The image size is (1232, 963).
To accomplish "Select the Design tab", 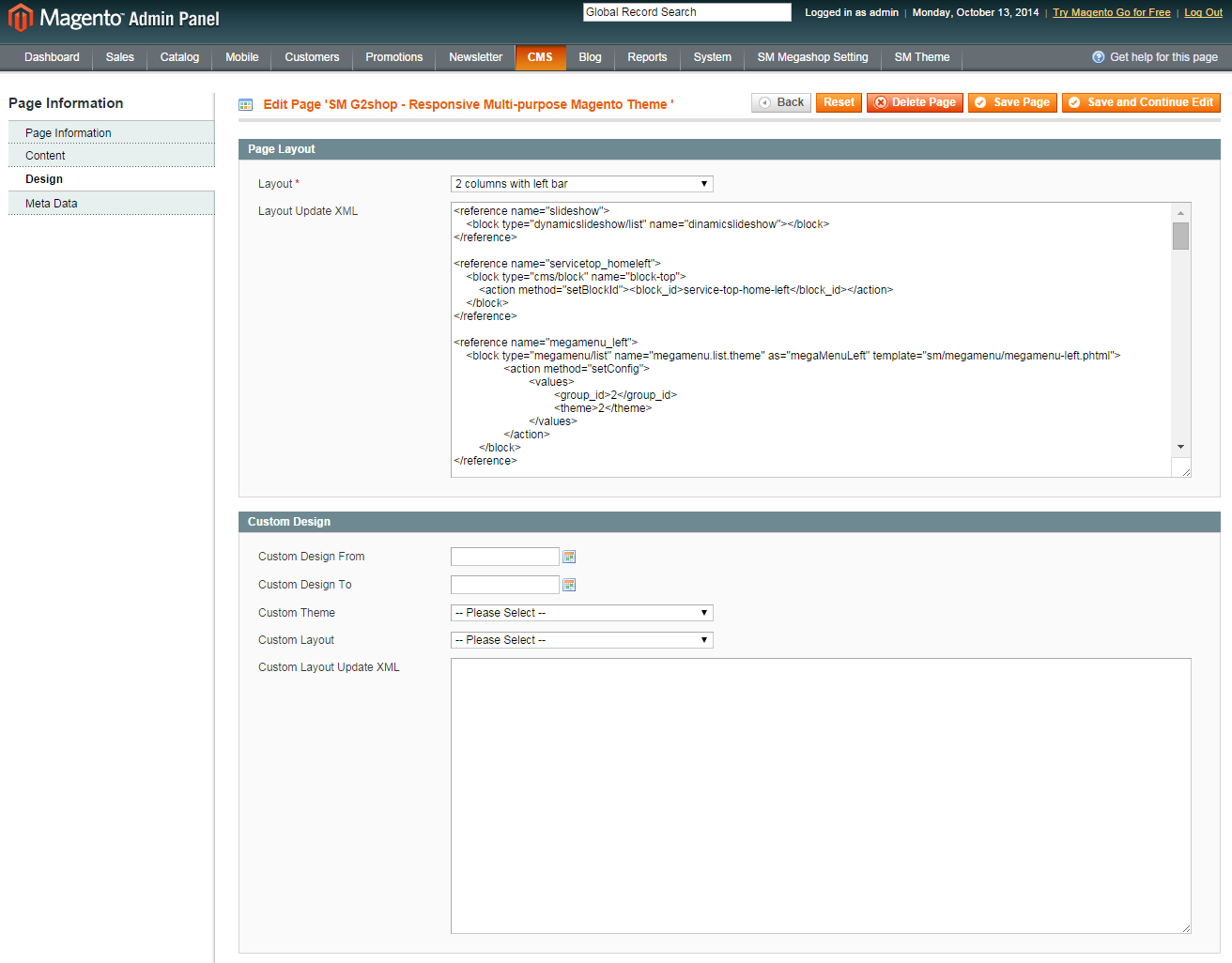I will tap(112, 179).
